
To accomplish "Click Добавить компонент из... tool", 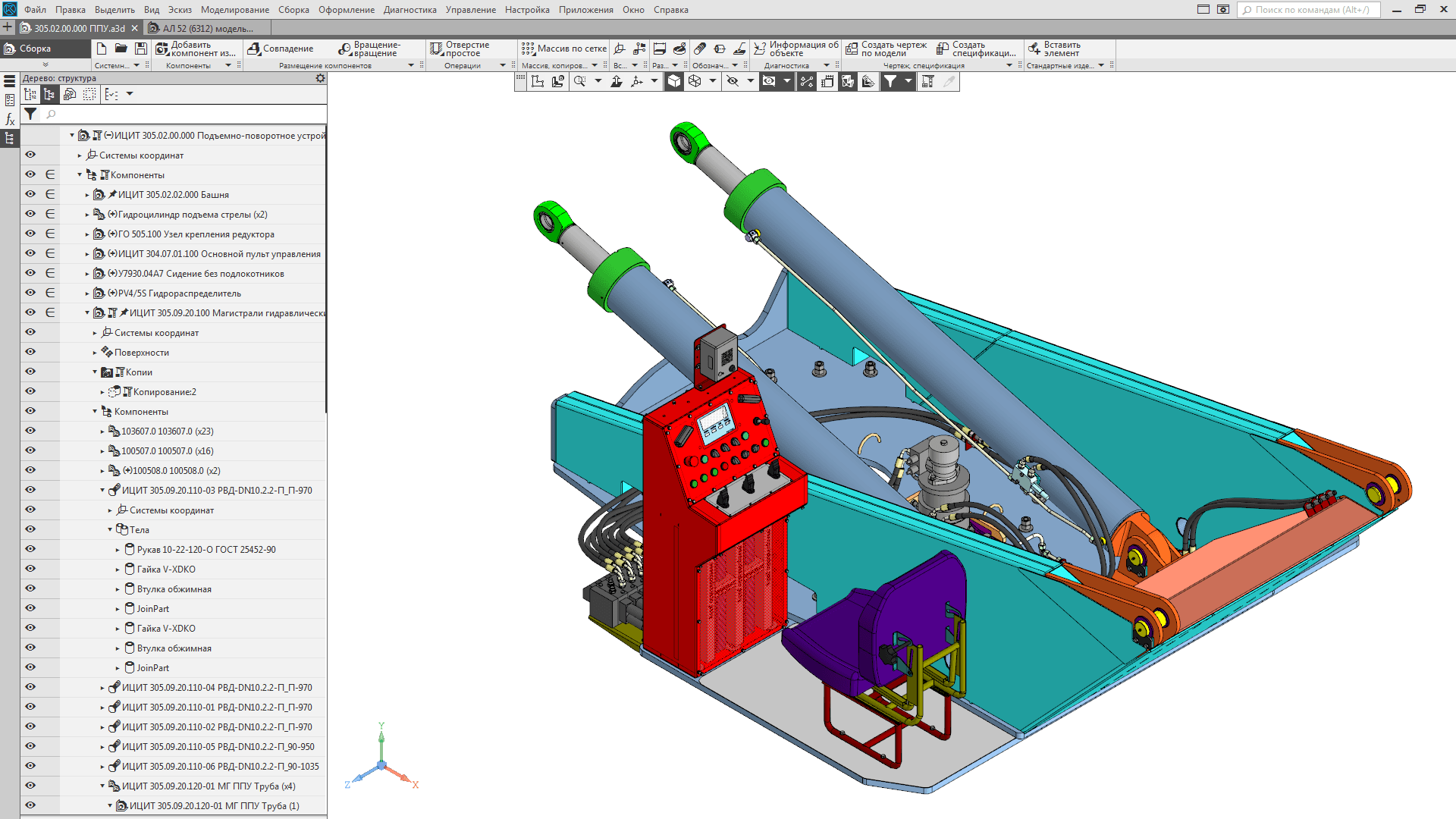I will [196, 49].
